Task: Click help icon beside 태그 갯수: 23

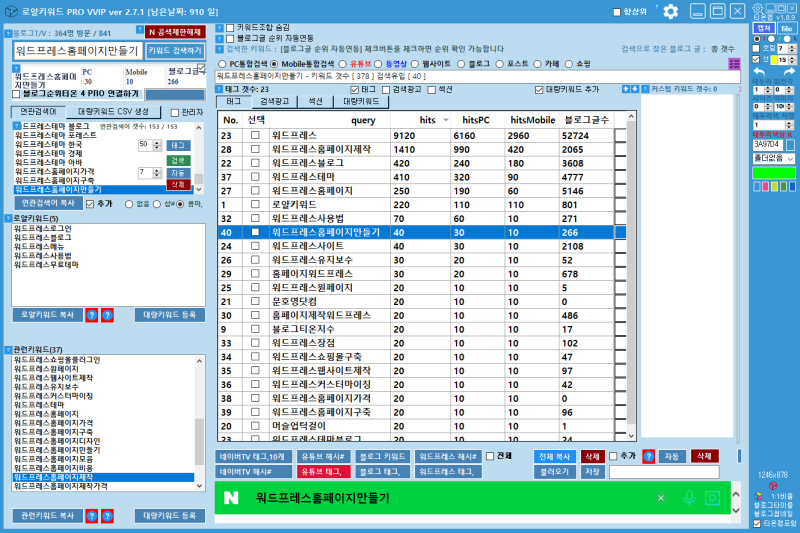Action: [219, 89]
